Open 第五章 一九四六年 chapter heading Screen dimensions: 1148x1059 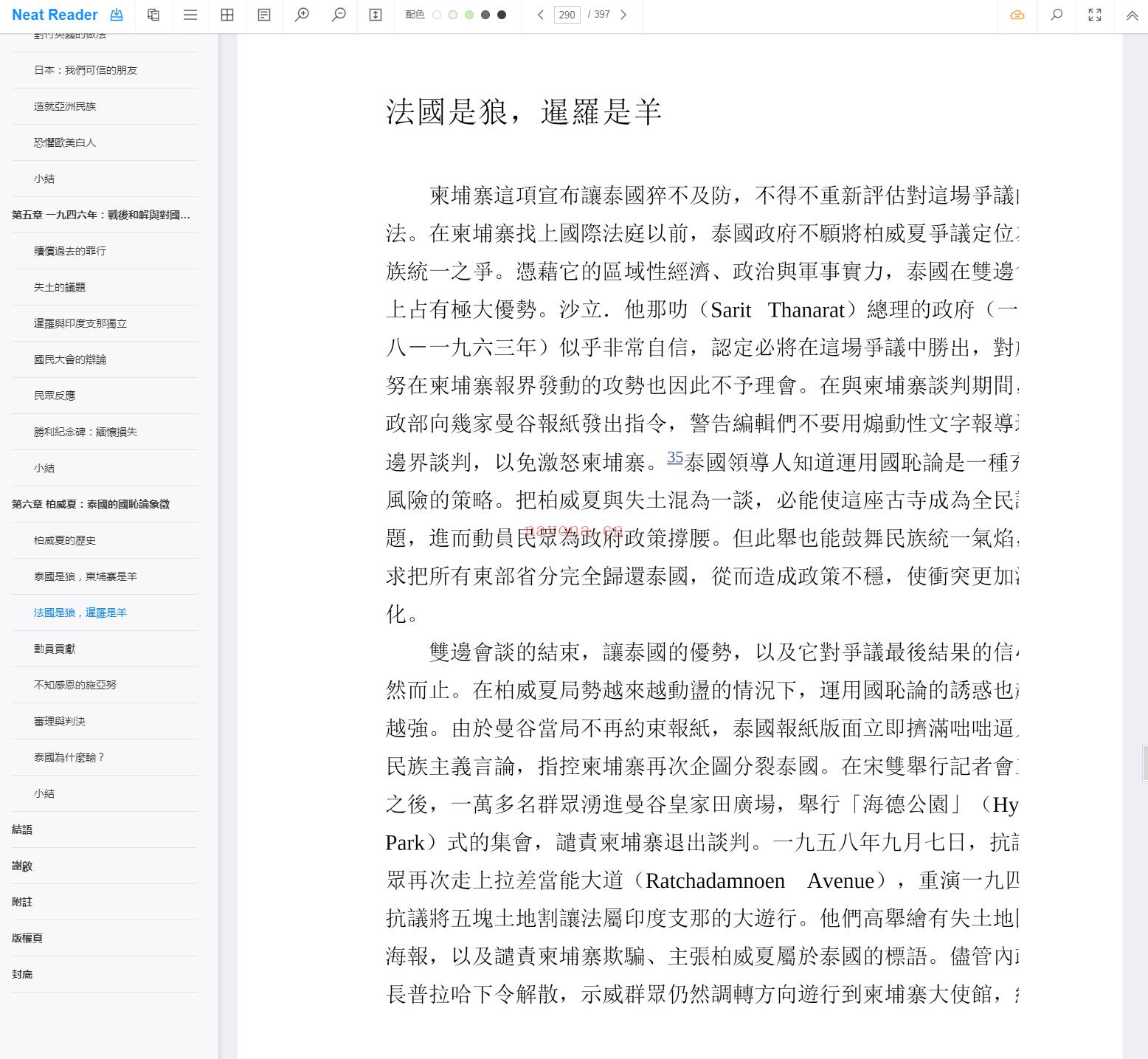101,215
